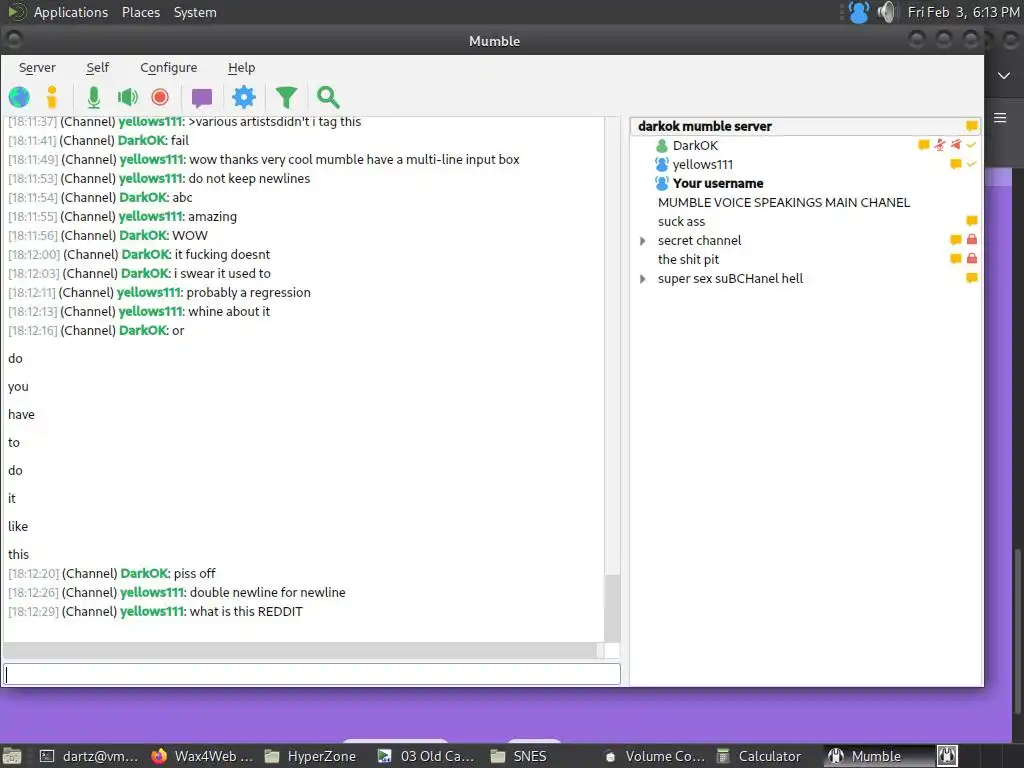Switch to the HyperZone taskbar window

(x=311, y=756)
